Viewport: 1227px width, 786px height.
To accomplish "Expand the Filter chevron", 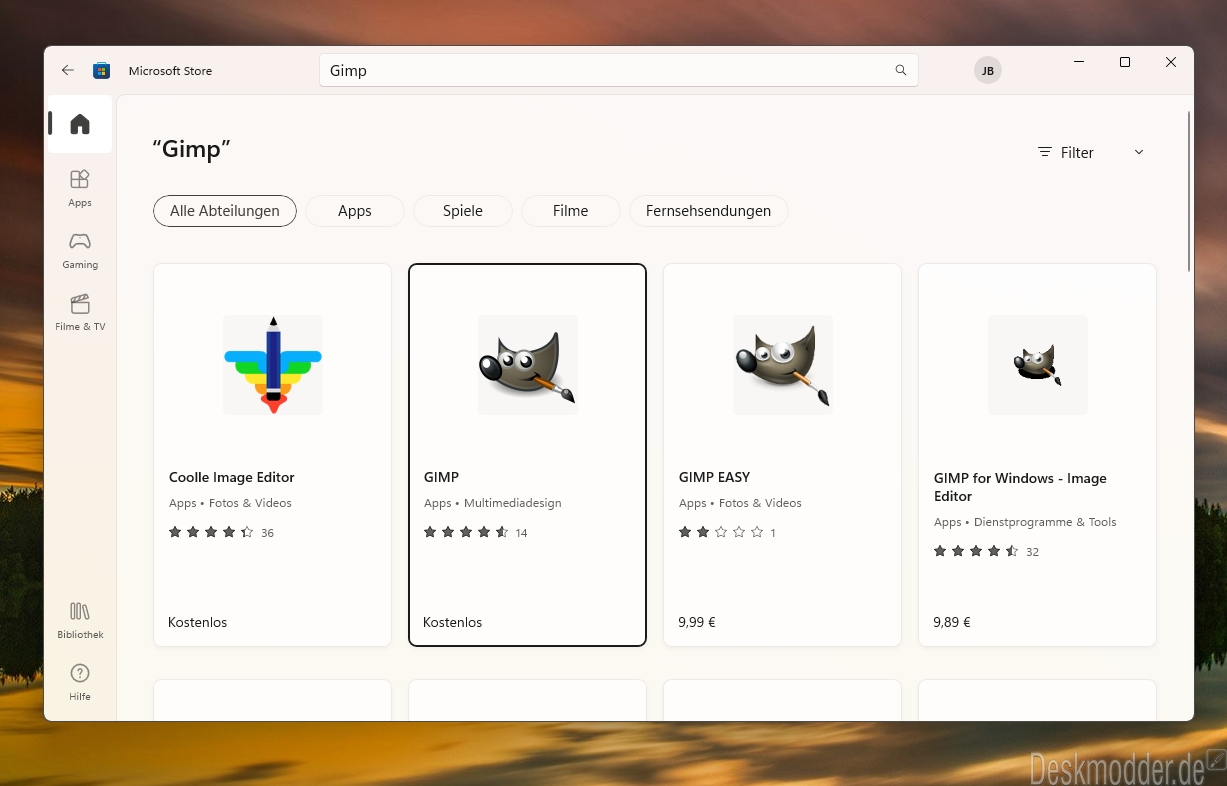I will [1139, 152].
